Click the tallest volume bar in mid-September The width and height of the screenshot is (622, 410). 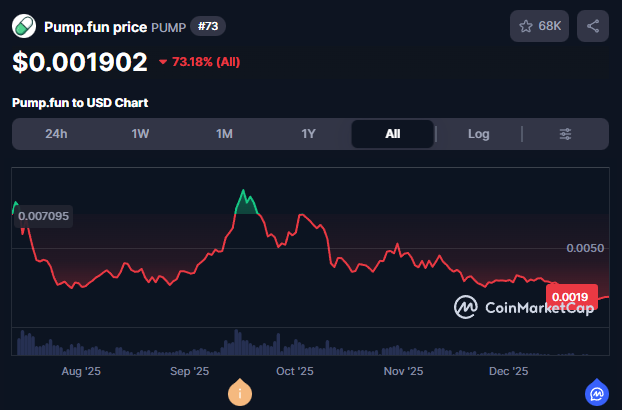point(237,342)
